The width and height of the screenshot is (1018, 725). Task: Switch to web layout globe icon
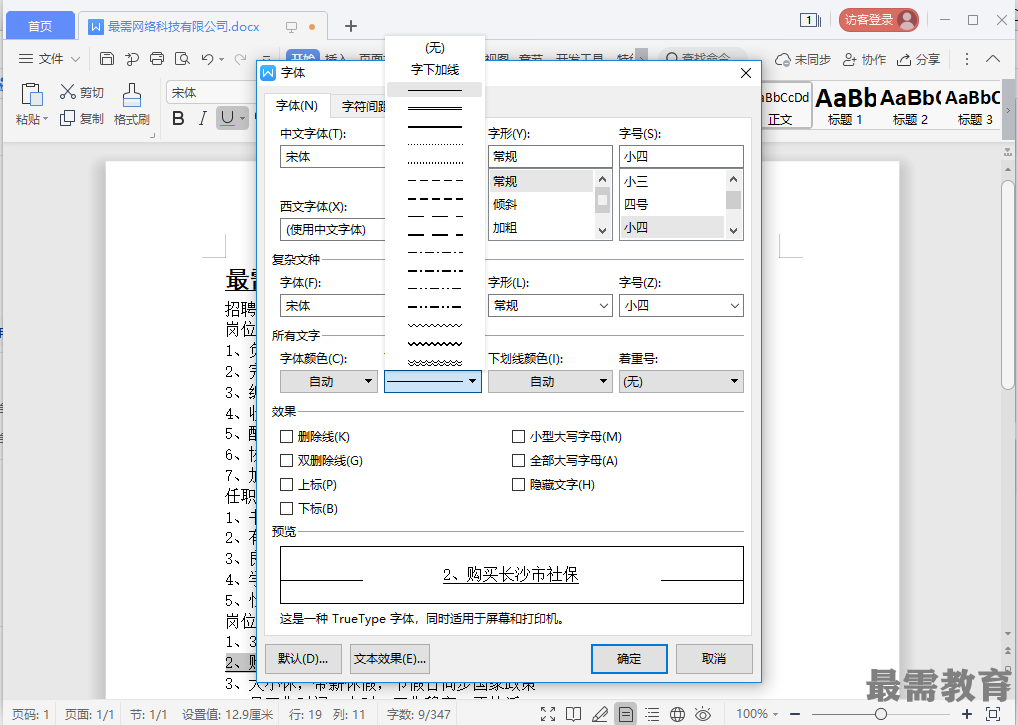click(677, 714)
